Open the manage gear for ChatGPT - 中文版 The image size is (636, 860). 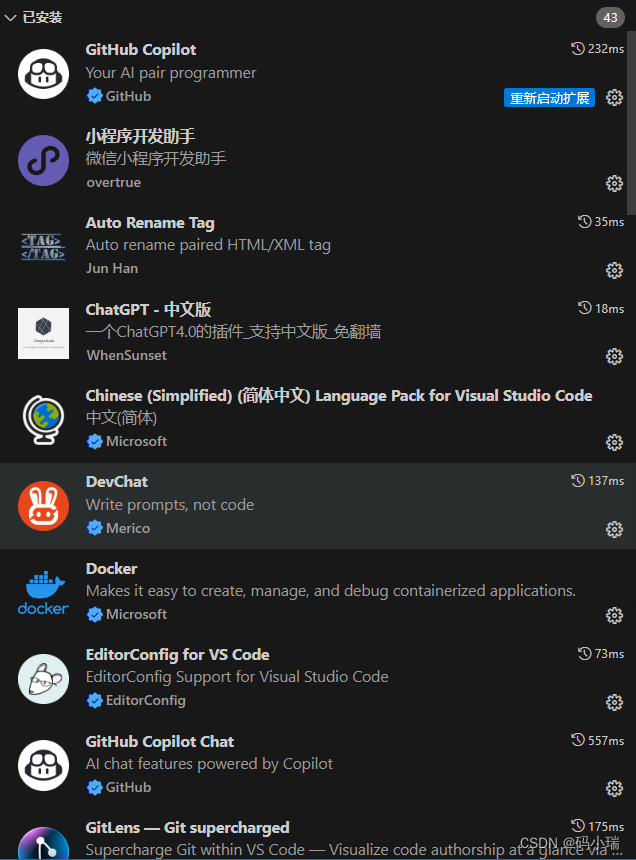tap(614, 357)
